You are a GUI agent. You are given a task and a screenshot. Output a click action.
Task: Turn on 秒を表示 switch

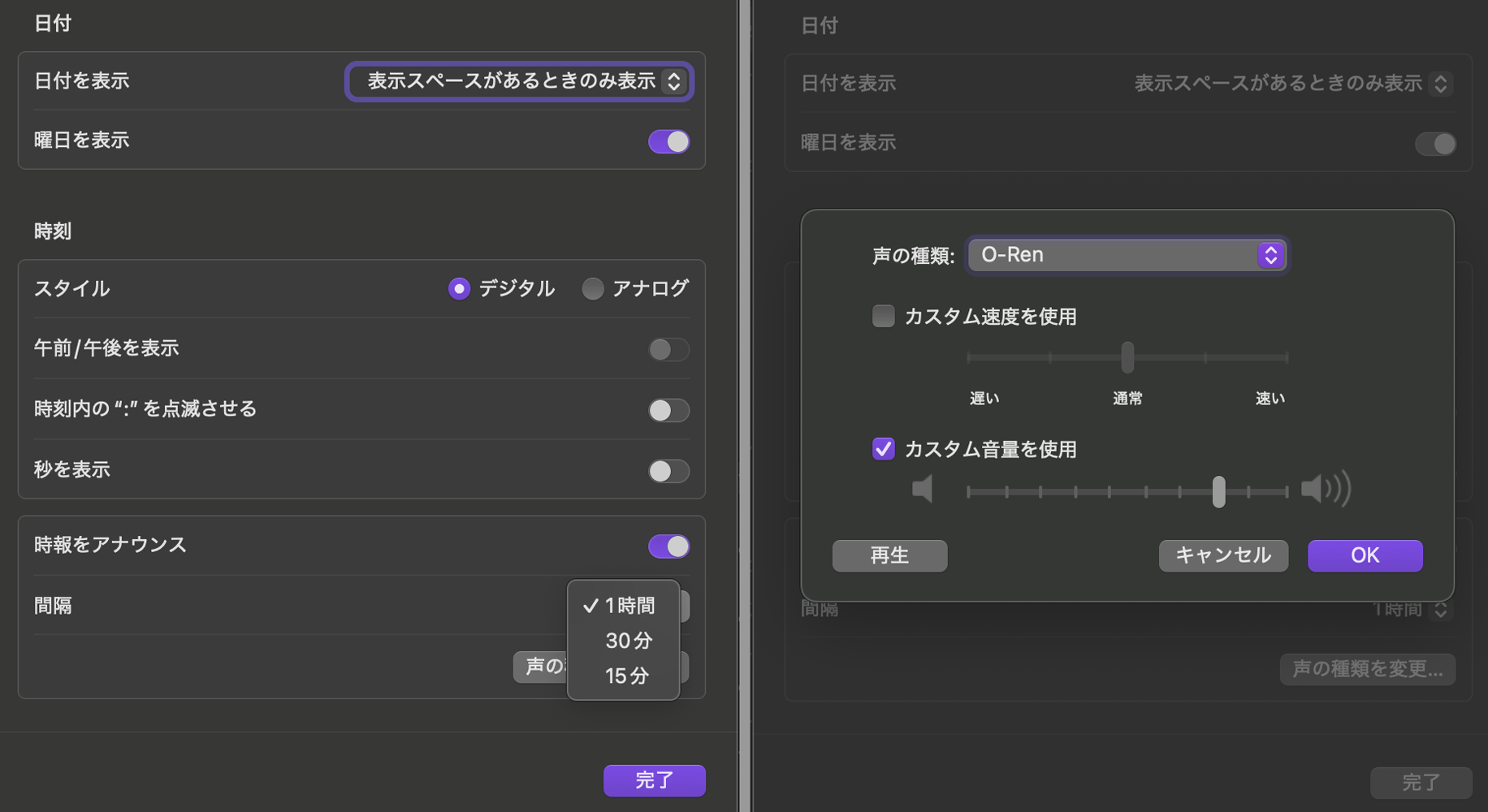pyautogui.click(x=668, y=471)
